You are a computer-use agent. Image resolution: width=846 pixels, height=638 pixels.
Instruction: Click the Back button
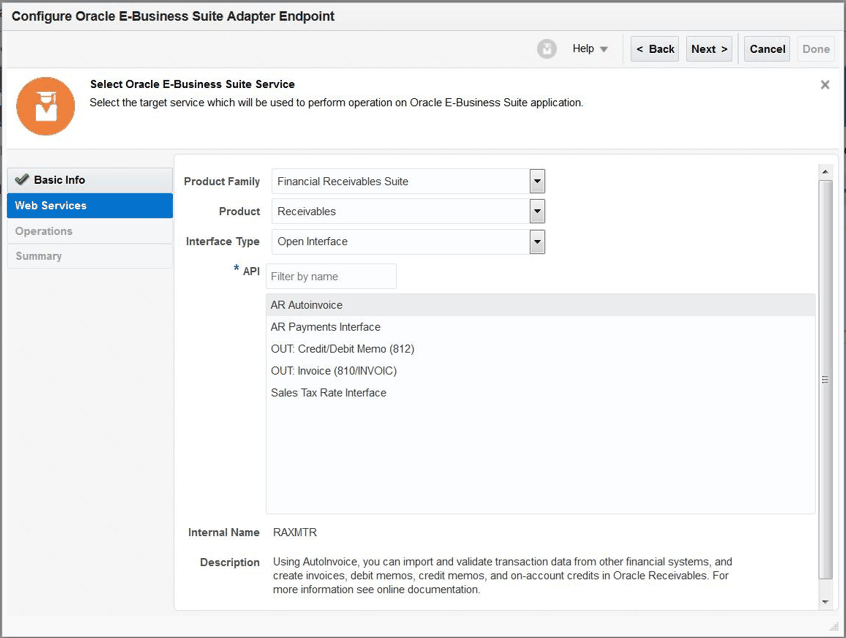point(655,49)
